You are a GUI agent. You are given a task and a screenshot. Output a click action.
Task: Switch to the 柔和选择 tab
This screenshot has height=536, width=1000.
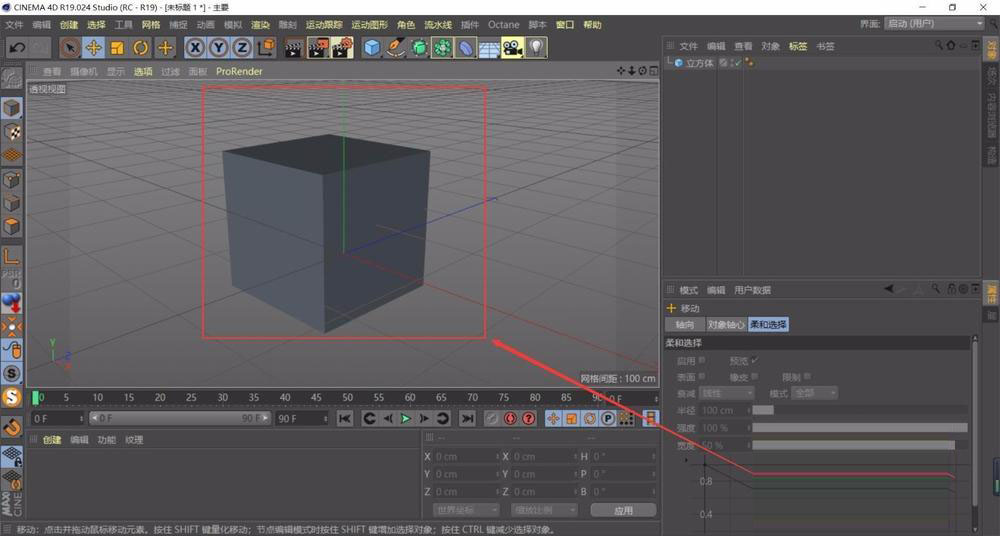(x=768, y=325)
